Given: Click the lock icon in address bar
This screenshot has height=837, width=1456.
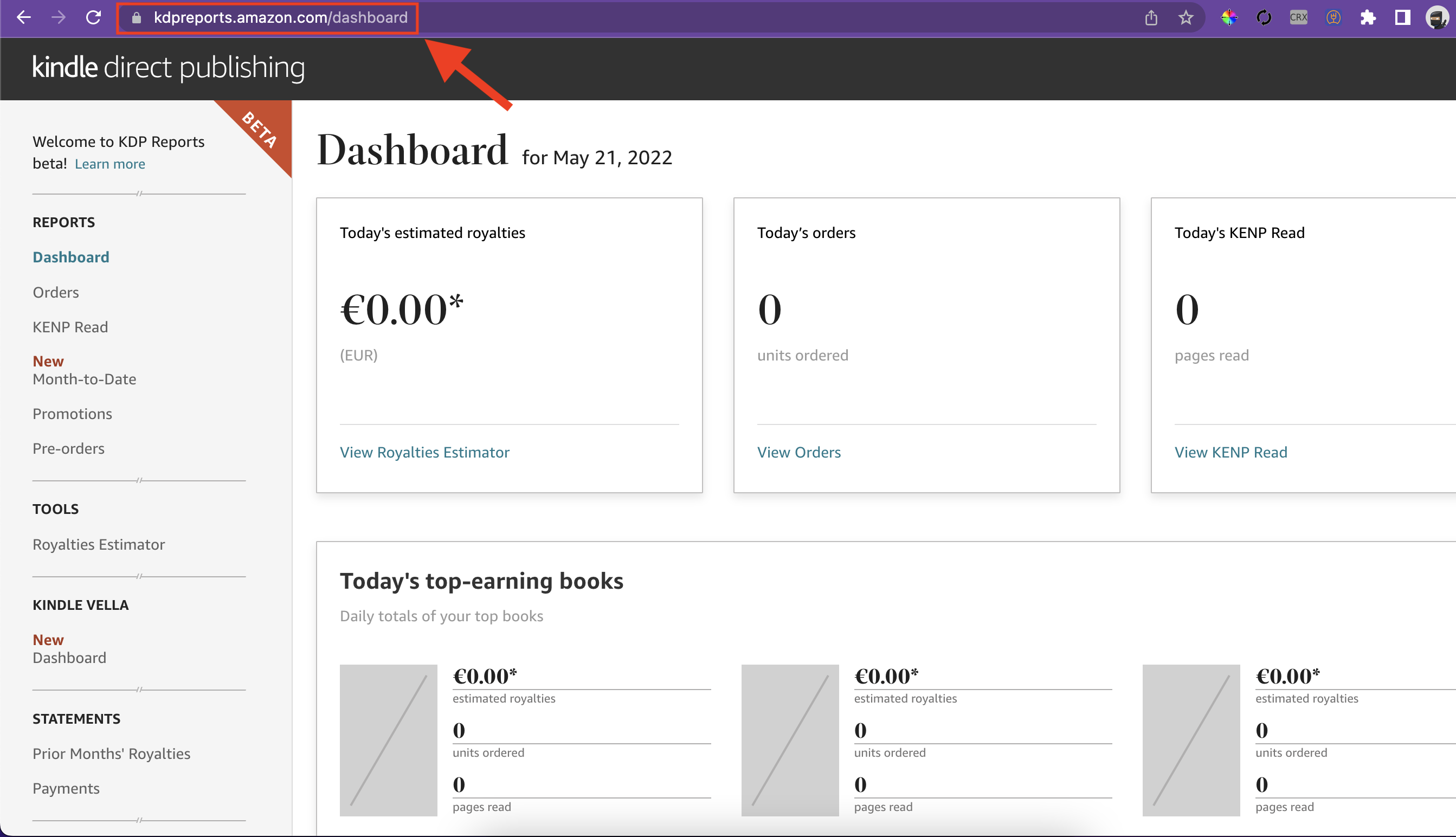Looking at the screenshot, I should point(136,18).
